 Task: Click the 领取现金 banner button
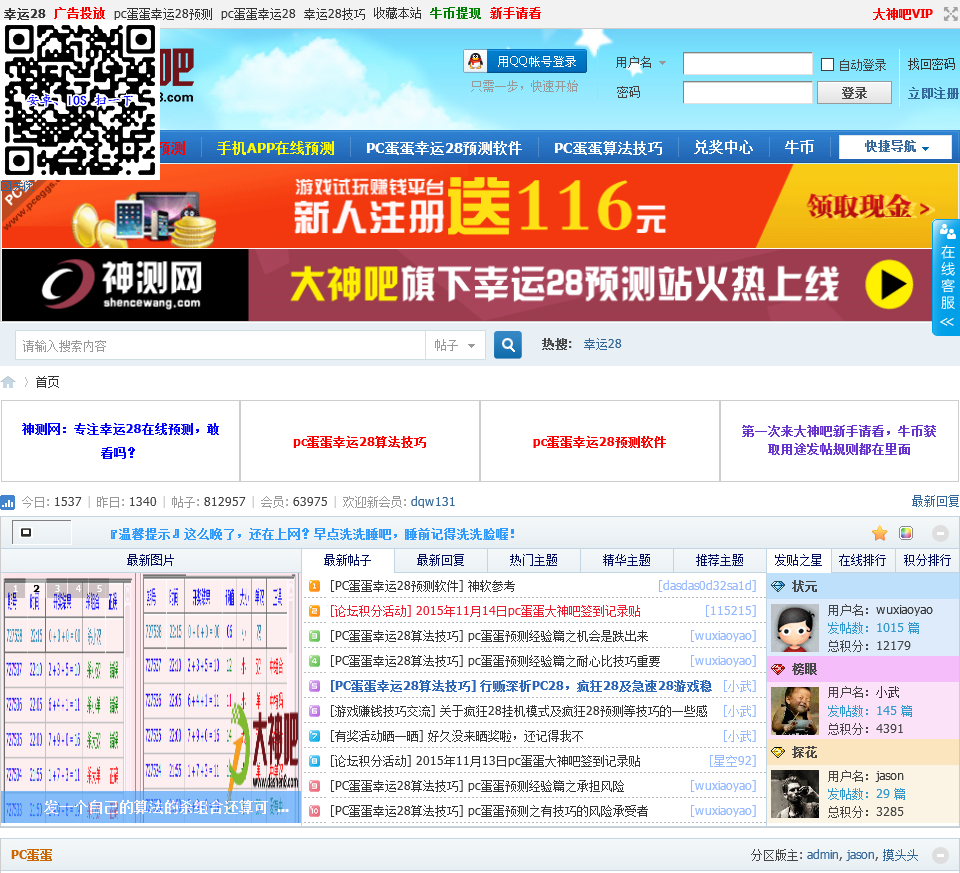point(868,206)
